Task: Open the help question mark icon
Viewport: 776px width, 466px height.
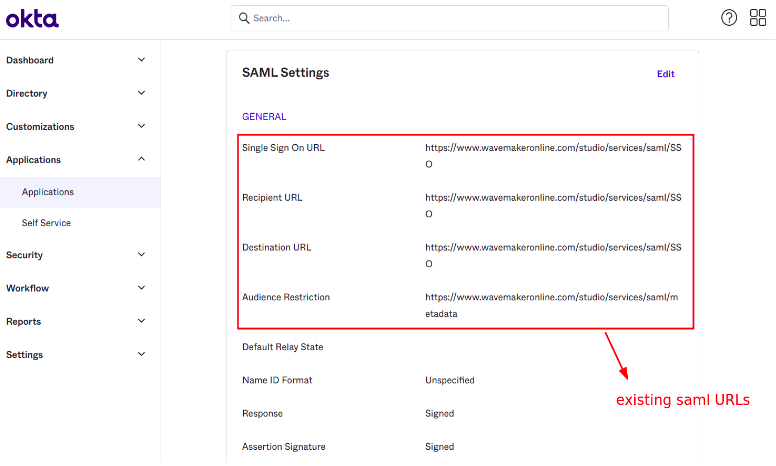Action: 729,18
